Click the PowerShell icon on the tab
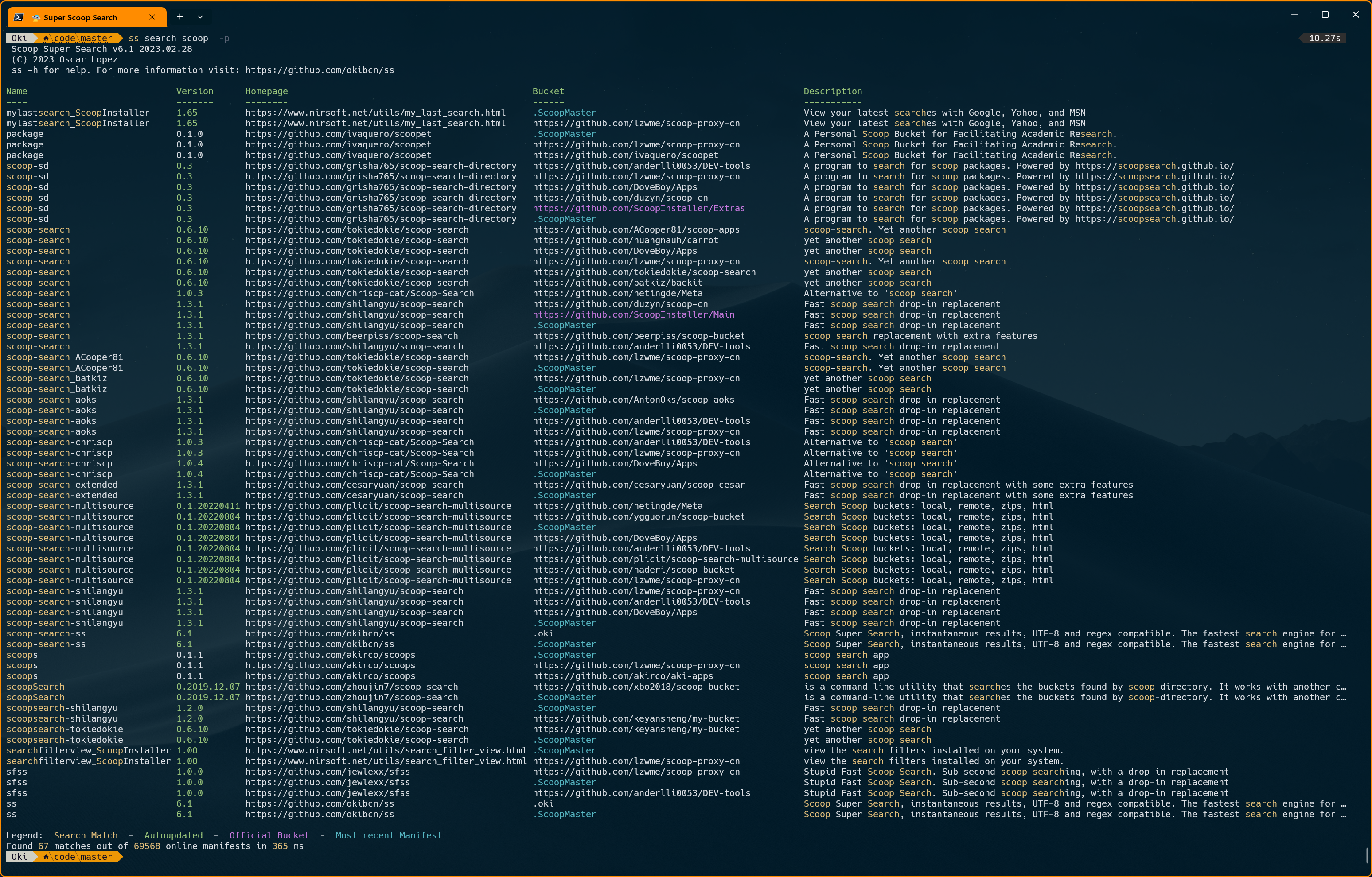 point(19,17)
